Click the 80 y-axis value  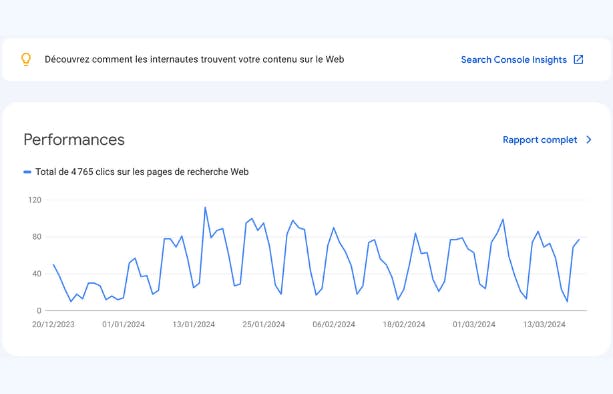37,237
